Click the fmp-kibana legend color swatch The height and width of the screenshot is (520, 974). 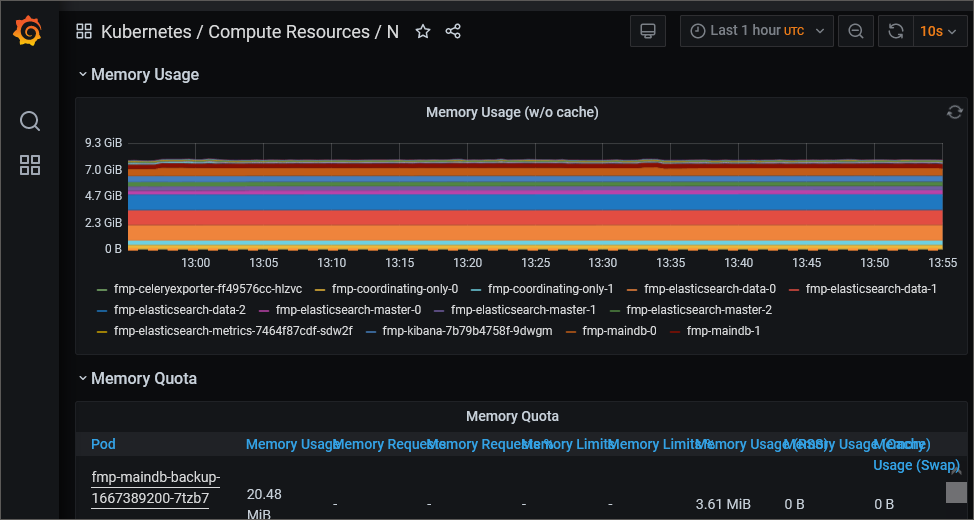point(371,331)
